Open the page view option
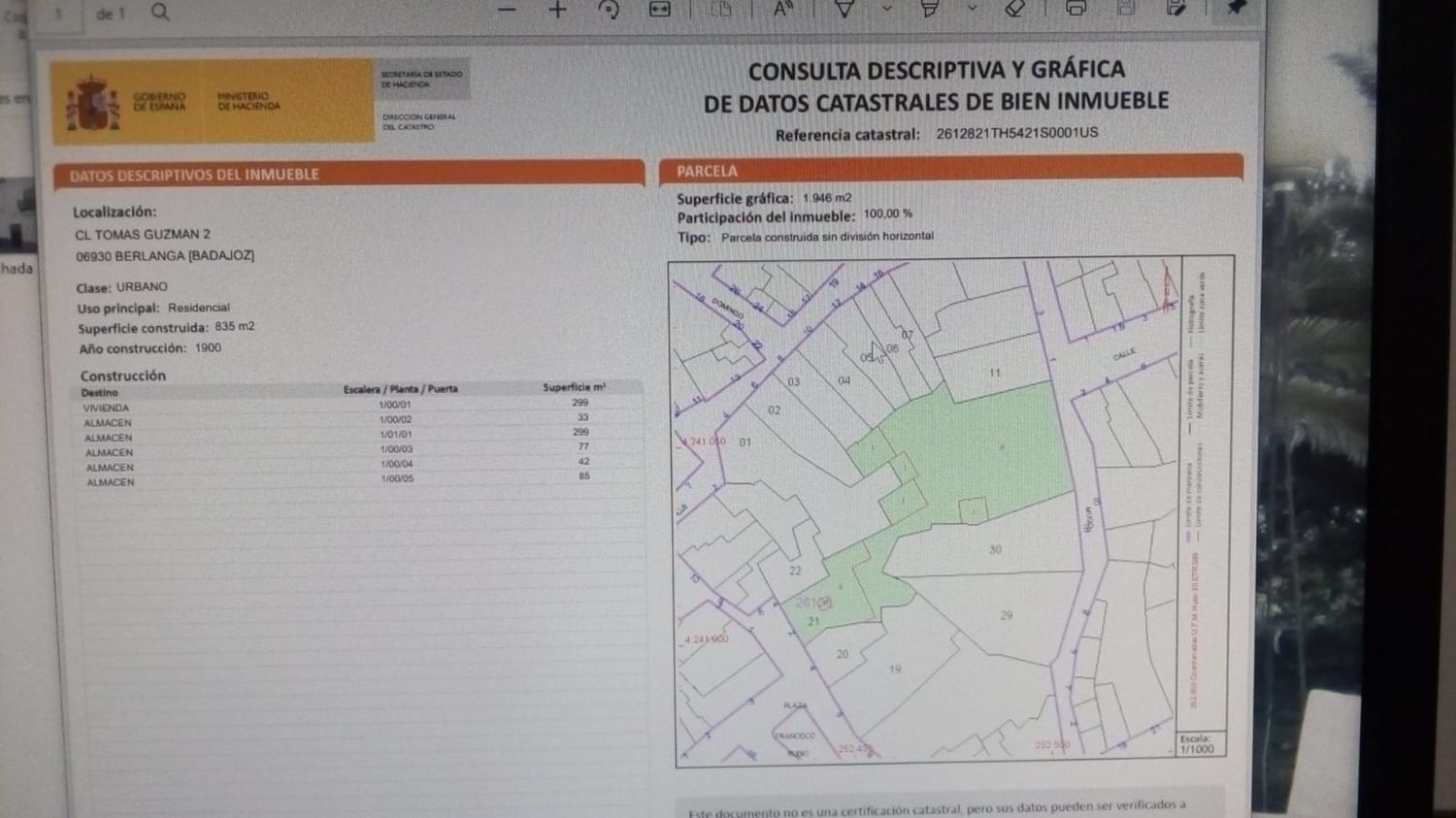 point(721,10)
